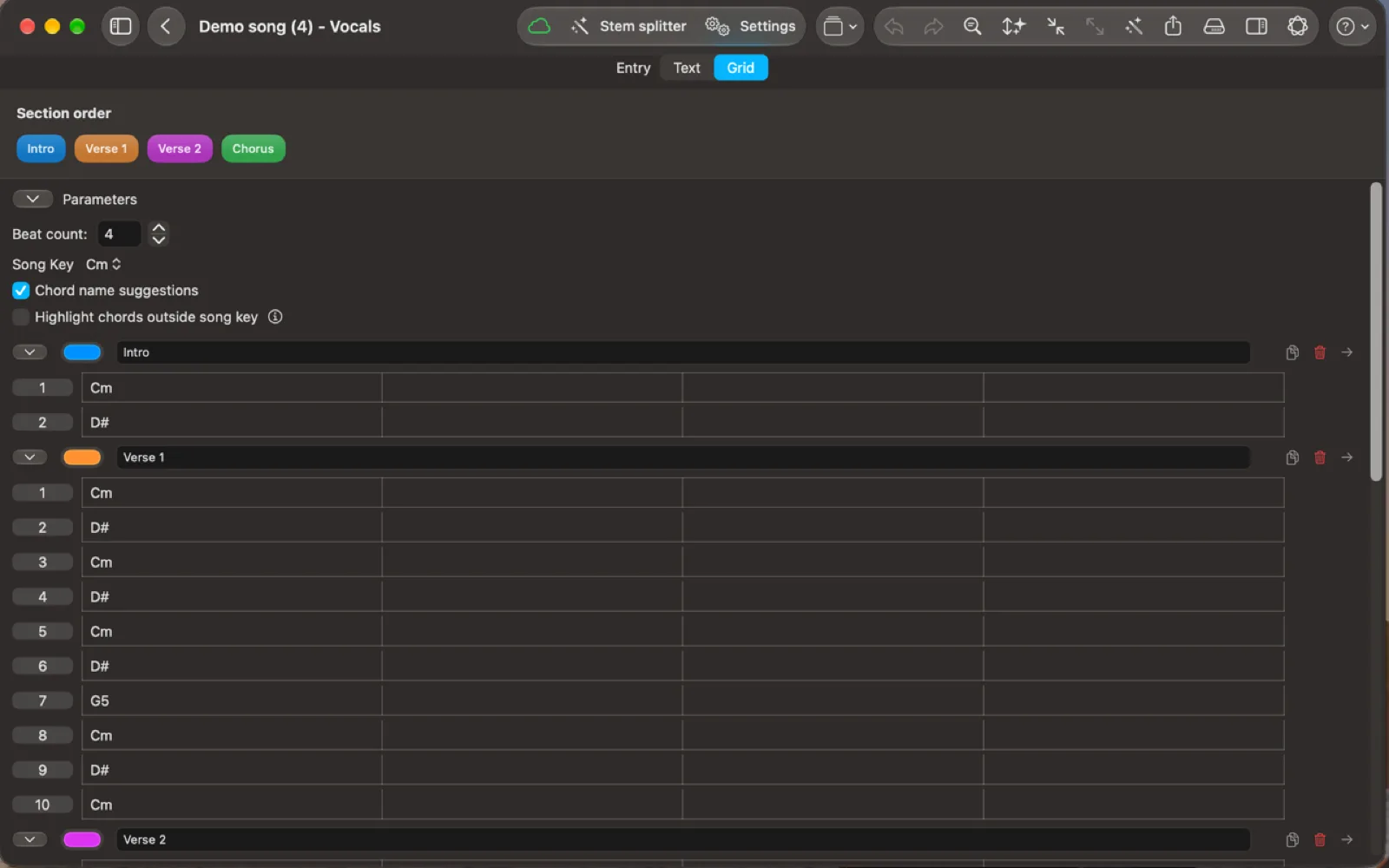The width and height of the screenshot is (1389, 868).
Task: Click the Chorus section order chip
Action: pyautogui.click(x=253, y=148)
